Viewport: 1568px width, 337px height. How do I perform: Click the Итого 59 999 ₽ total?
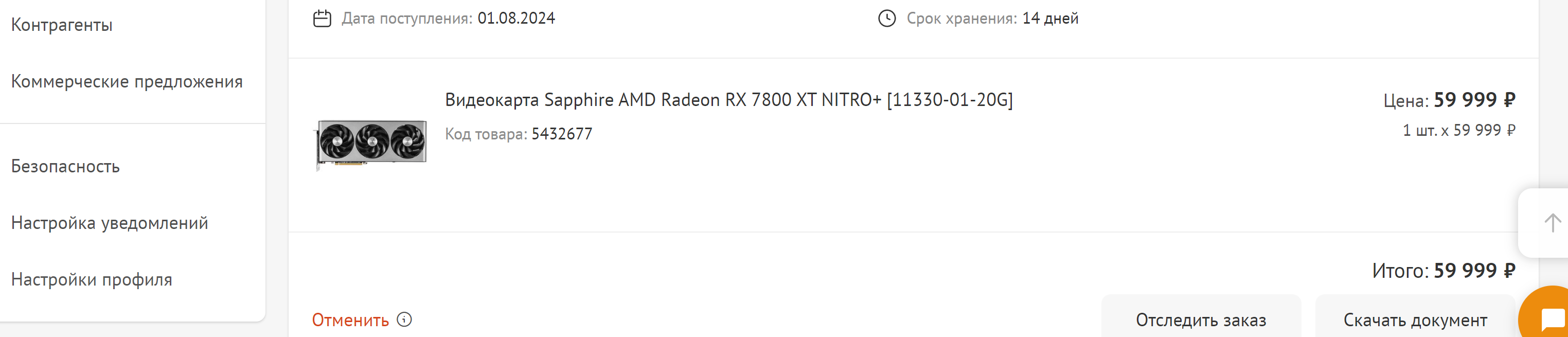pos(1443,271)
